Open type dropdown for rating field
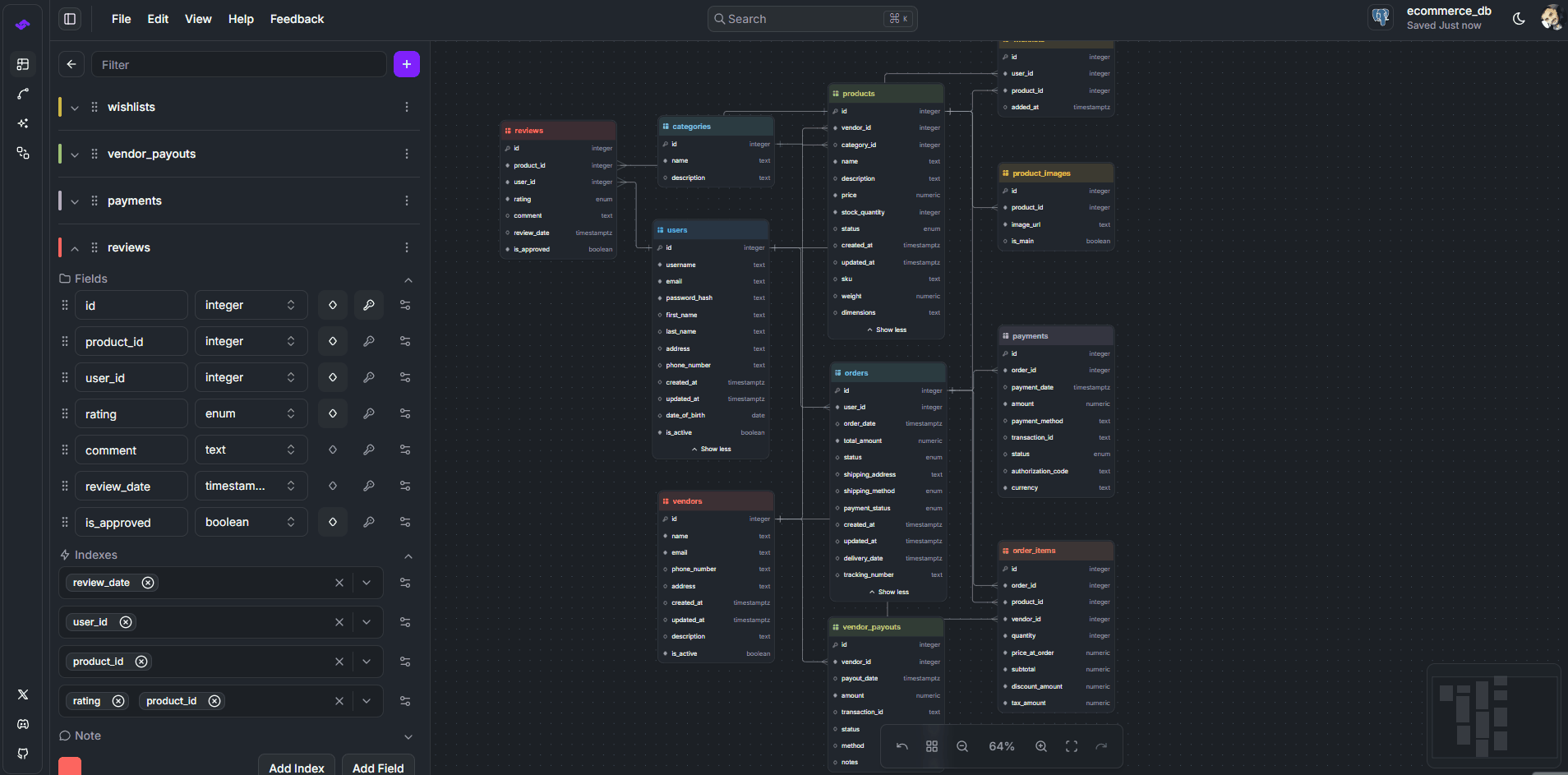1568x775 pixels. [x=251, y=413]
